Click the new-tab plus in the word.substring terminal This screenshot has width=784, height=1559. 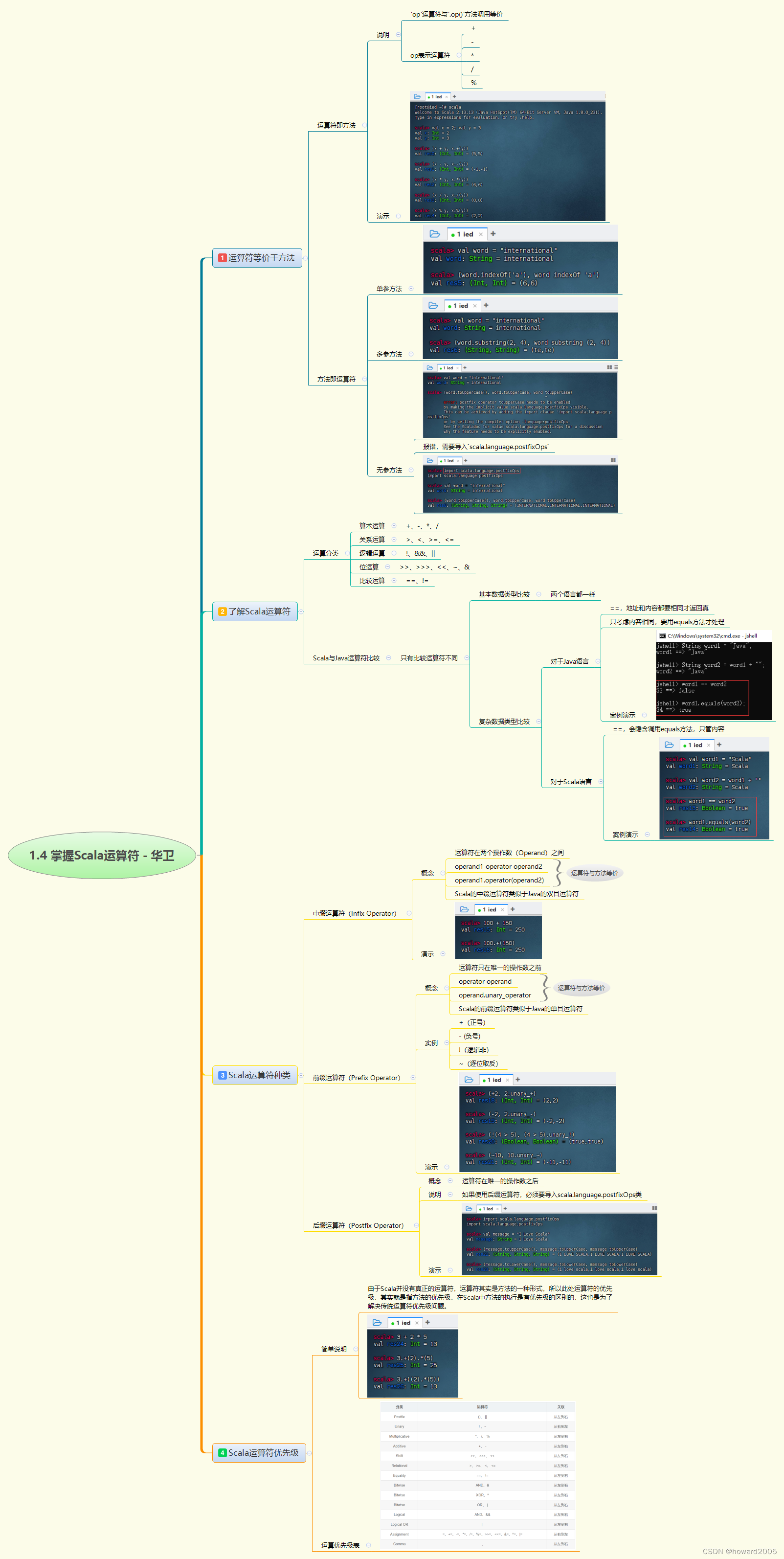pos(486,306)
